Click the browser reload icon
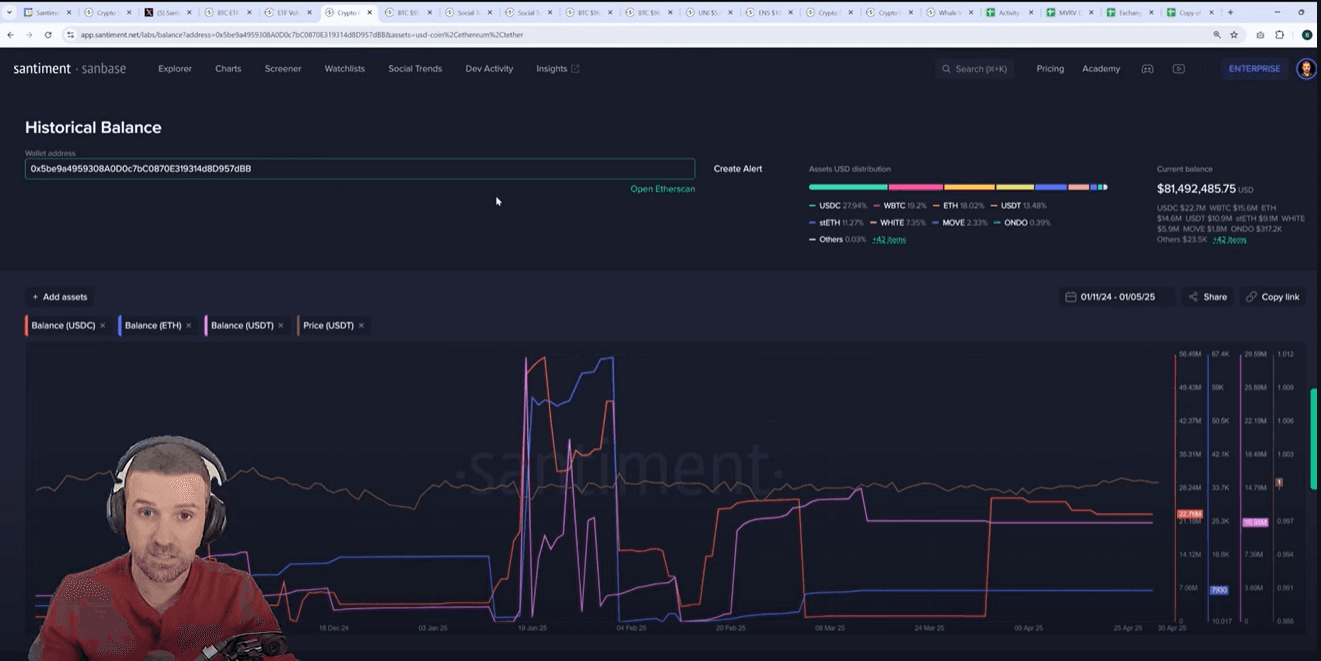Viewport: 1321px width, 661px height. 48,35
